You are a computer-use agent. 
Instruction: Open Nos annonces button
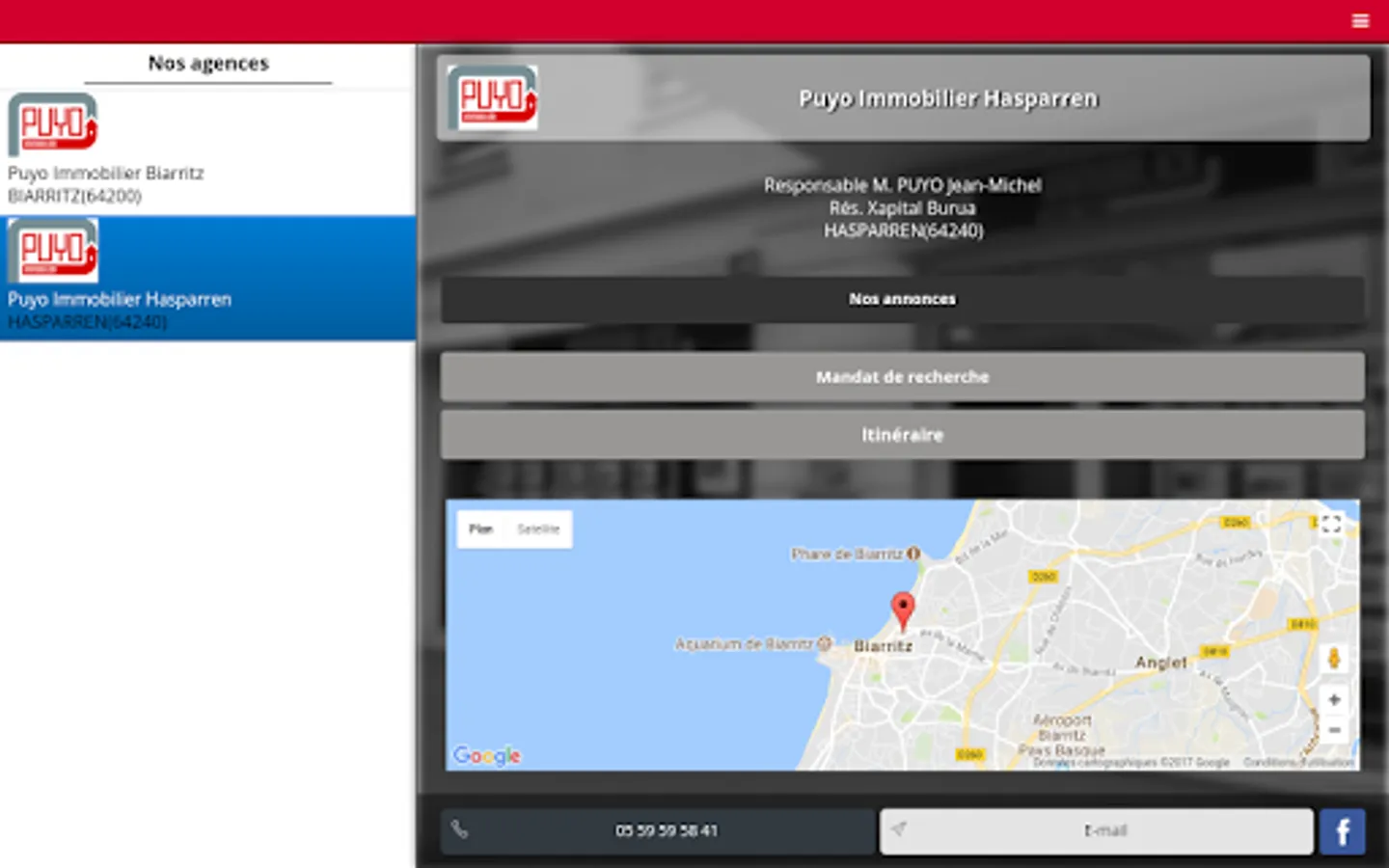[903, 299]
